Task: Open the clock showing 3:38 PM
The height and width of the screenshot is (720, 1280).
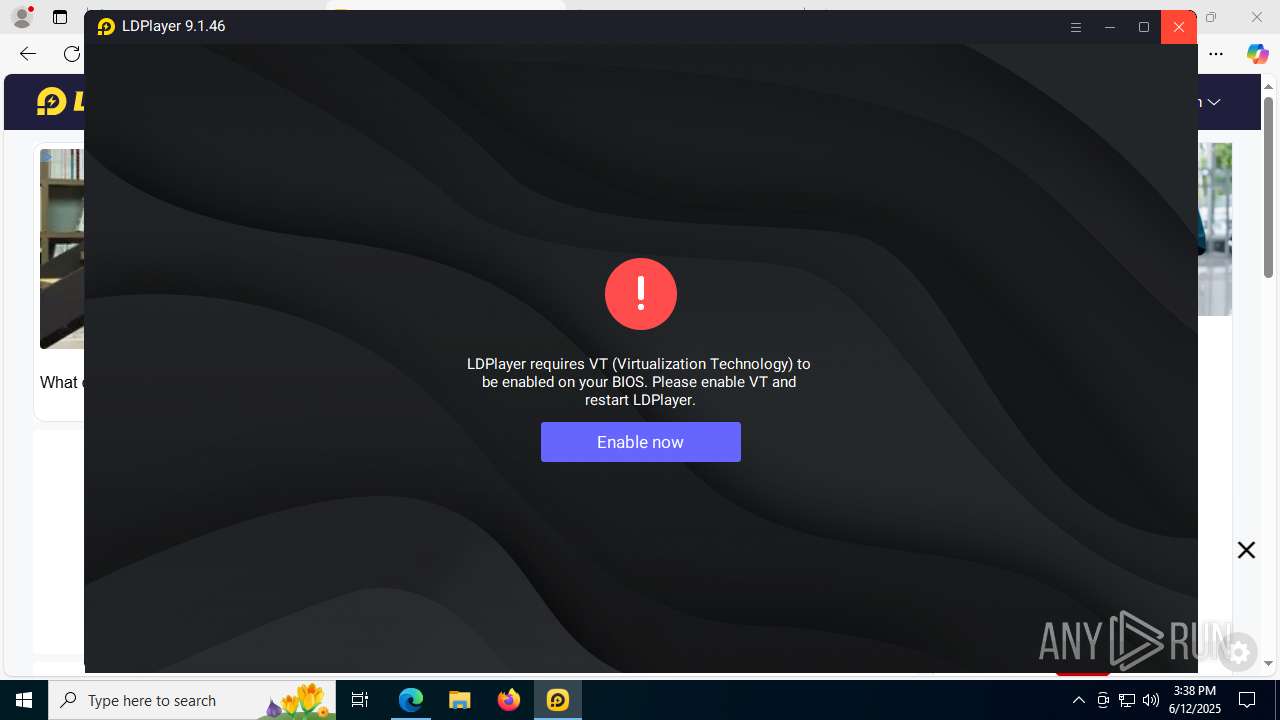Action: point(1196,700)
